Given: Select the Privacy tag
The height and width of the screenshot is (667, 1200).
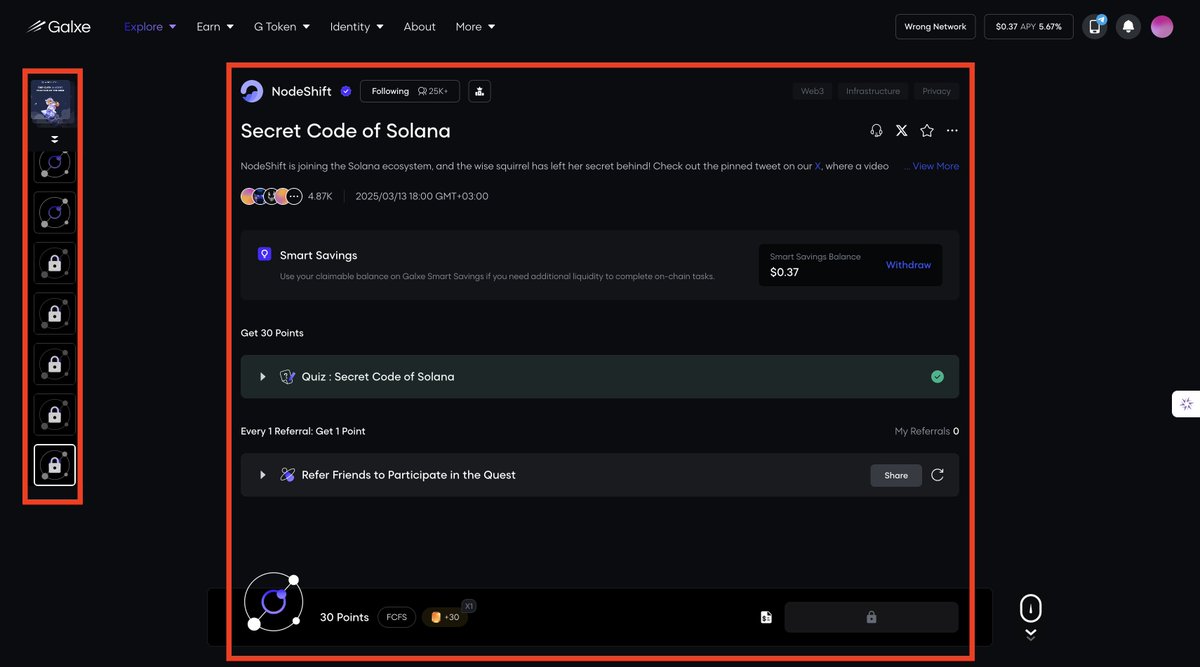Looking at the screenshot, I should 937,91.
